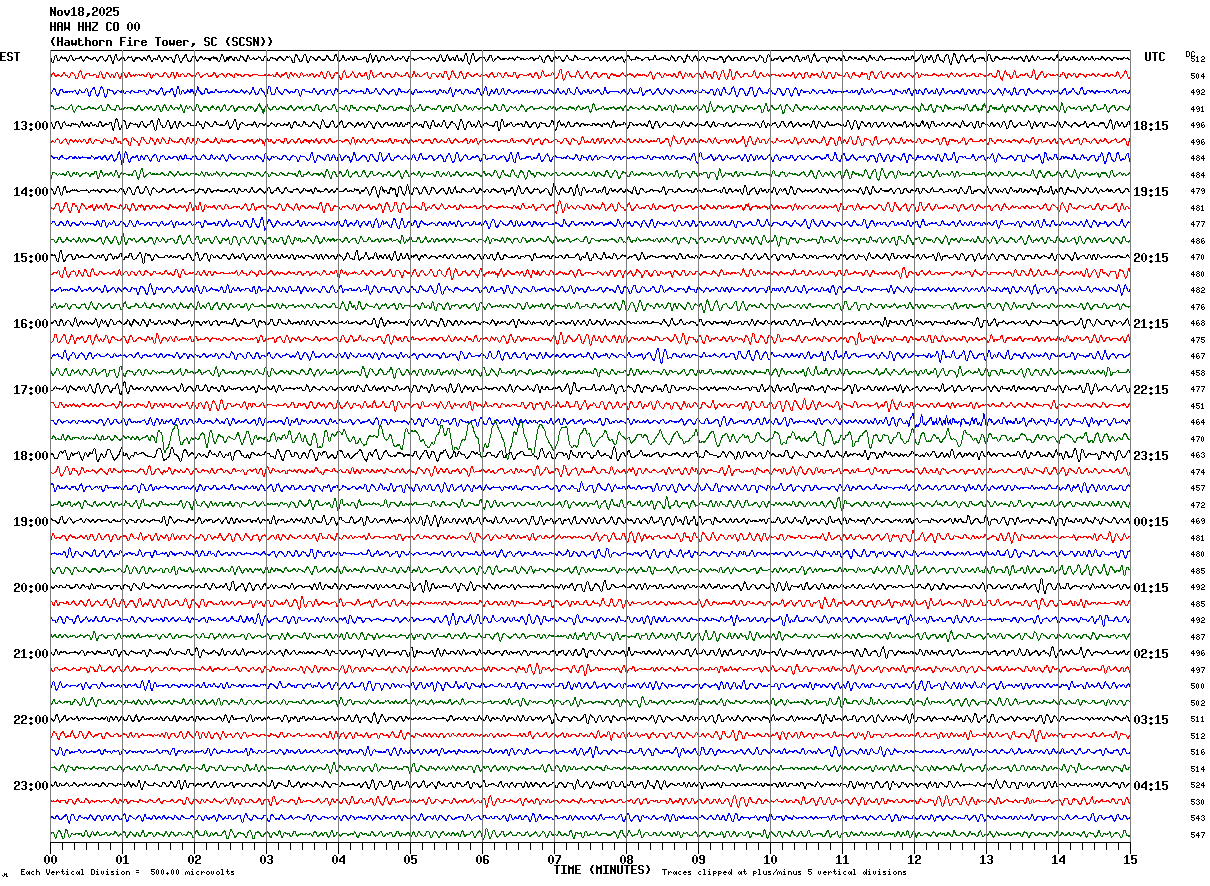1210x886 pixels.
Task: Select the 19:00 EST time label
Action: (x=30, y=522)
